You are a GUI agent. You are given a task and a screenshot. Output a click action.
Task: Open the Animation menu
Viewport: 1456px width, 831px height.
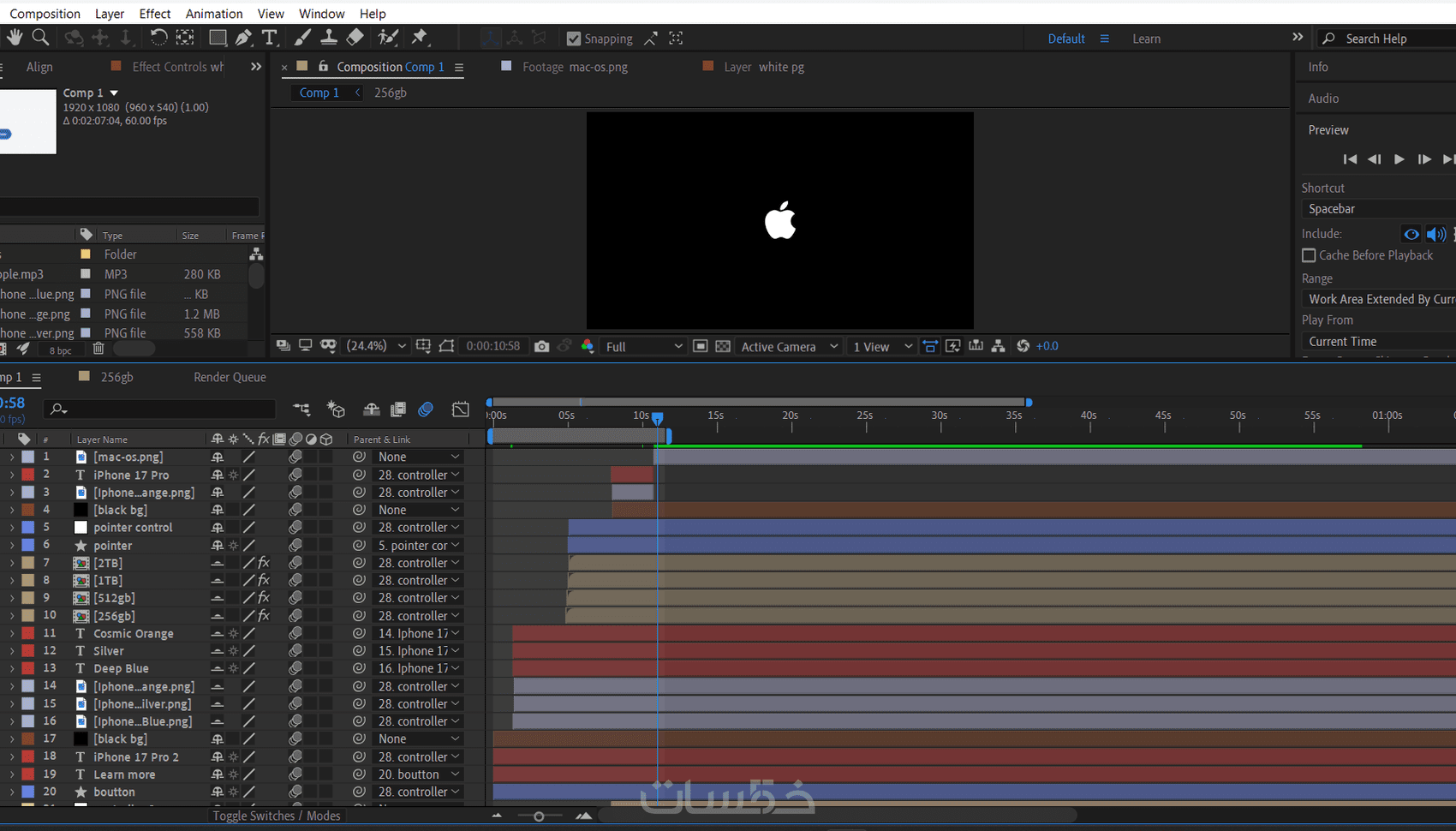pos(214,14)
